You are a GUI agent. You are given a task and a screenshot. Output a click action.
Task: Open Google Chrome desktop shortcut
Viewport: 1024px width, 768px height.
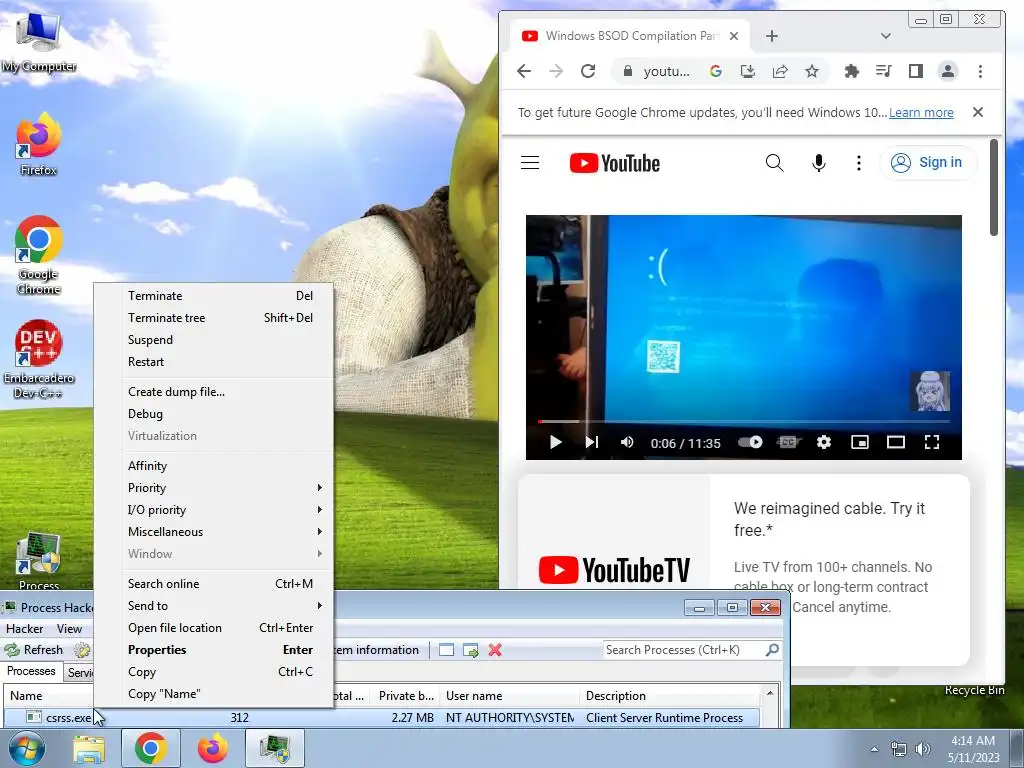coord(39,255)
